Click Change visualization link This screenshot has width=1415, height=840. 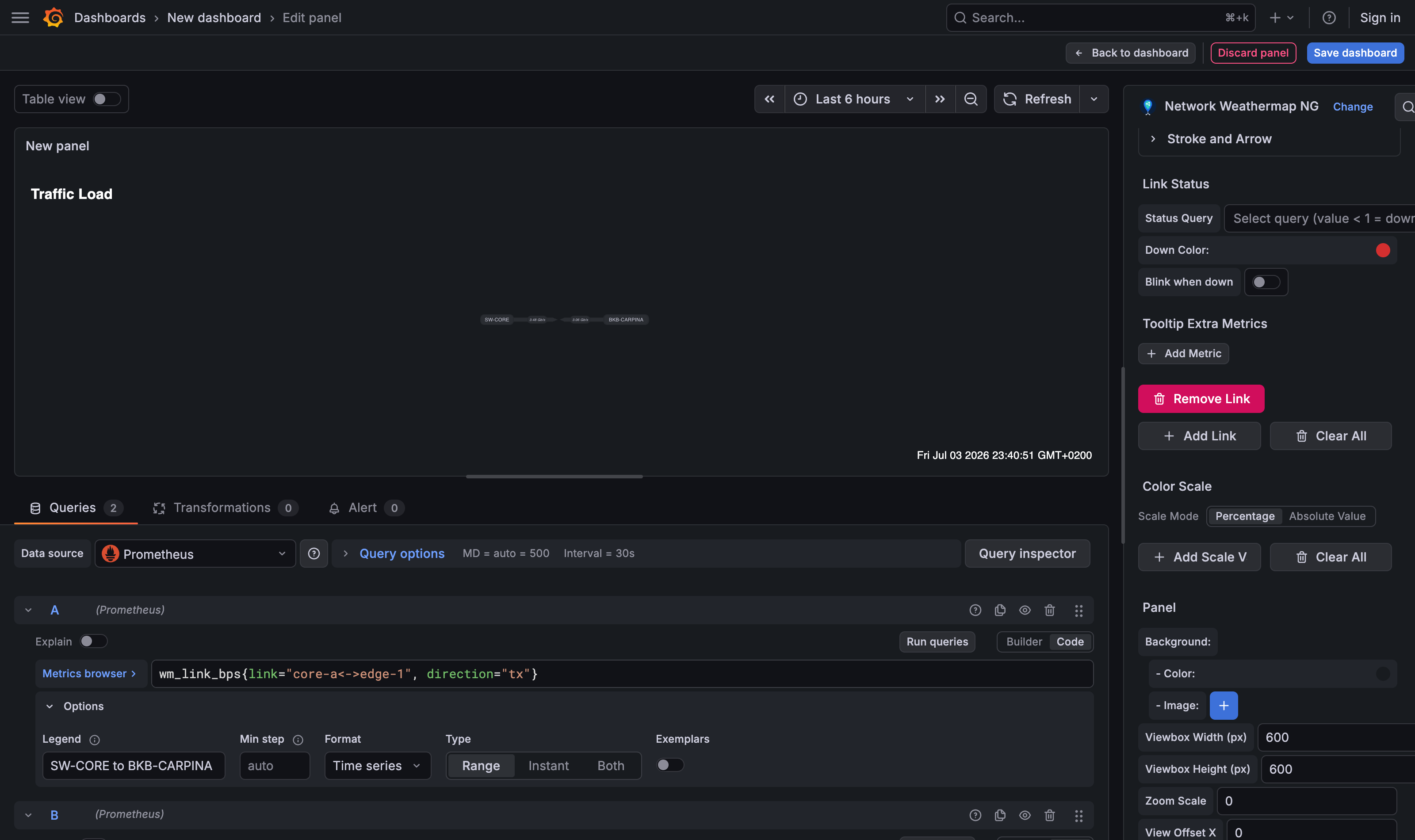[1352, 107]
